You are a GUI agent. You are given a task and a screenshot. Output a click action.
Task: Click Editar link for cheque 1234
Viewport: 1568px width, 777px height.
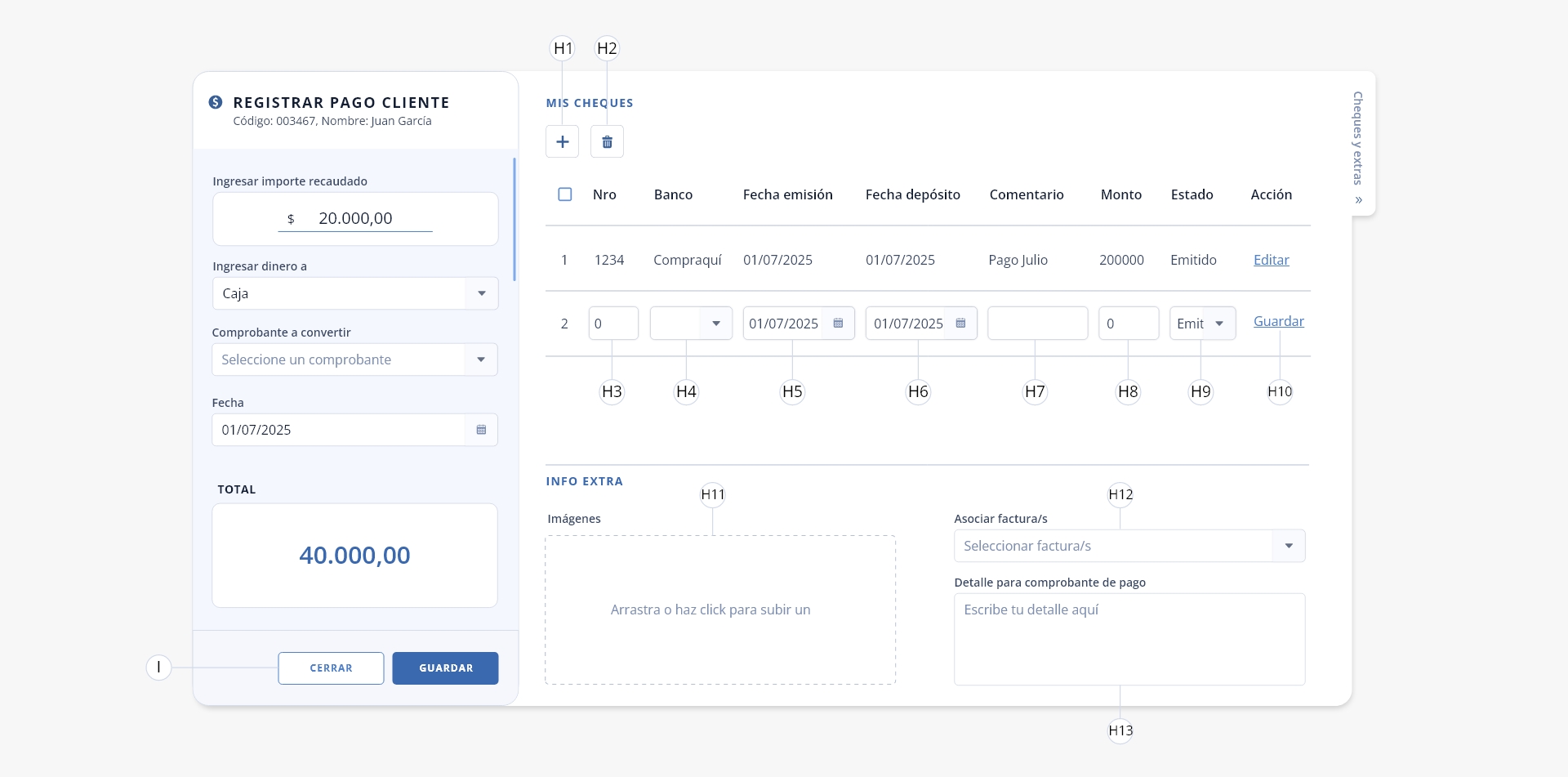pyautogui.click(x=1271, y=260)
